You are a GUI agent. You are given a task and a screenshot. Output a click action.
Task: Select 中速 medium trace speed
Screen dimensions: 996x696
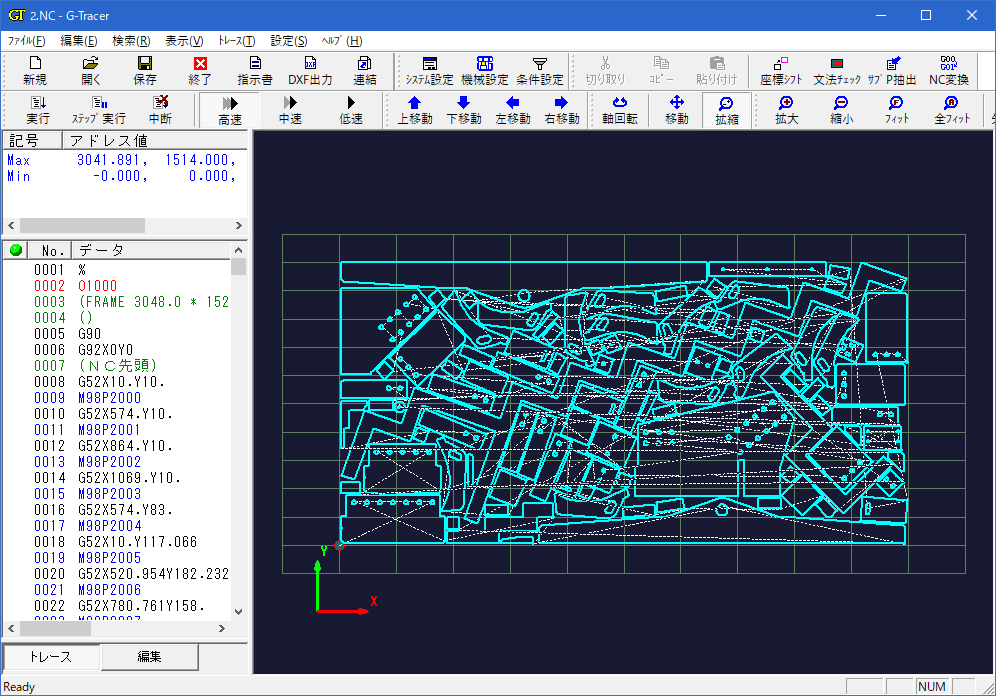pyautogui.click(x=290, y=110)
